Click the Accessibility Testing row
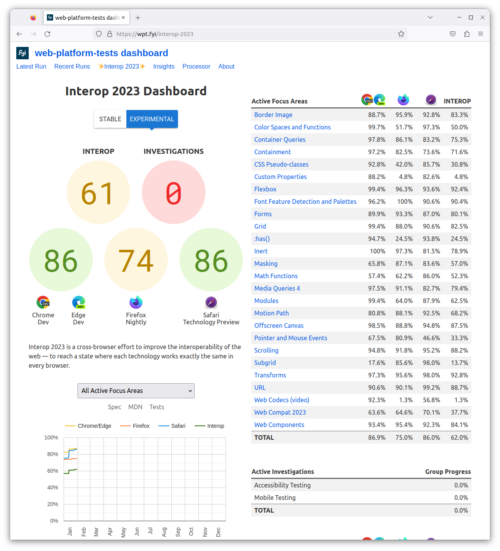Viewport: 500px width, 551px height. click(x=361, y=485)
